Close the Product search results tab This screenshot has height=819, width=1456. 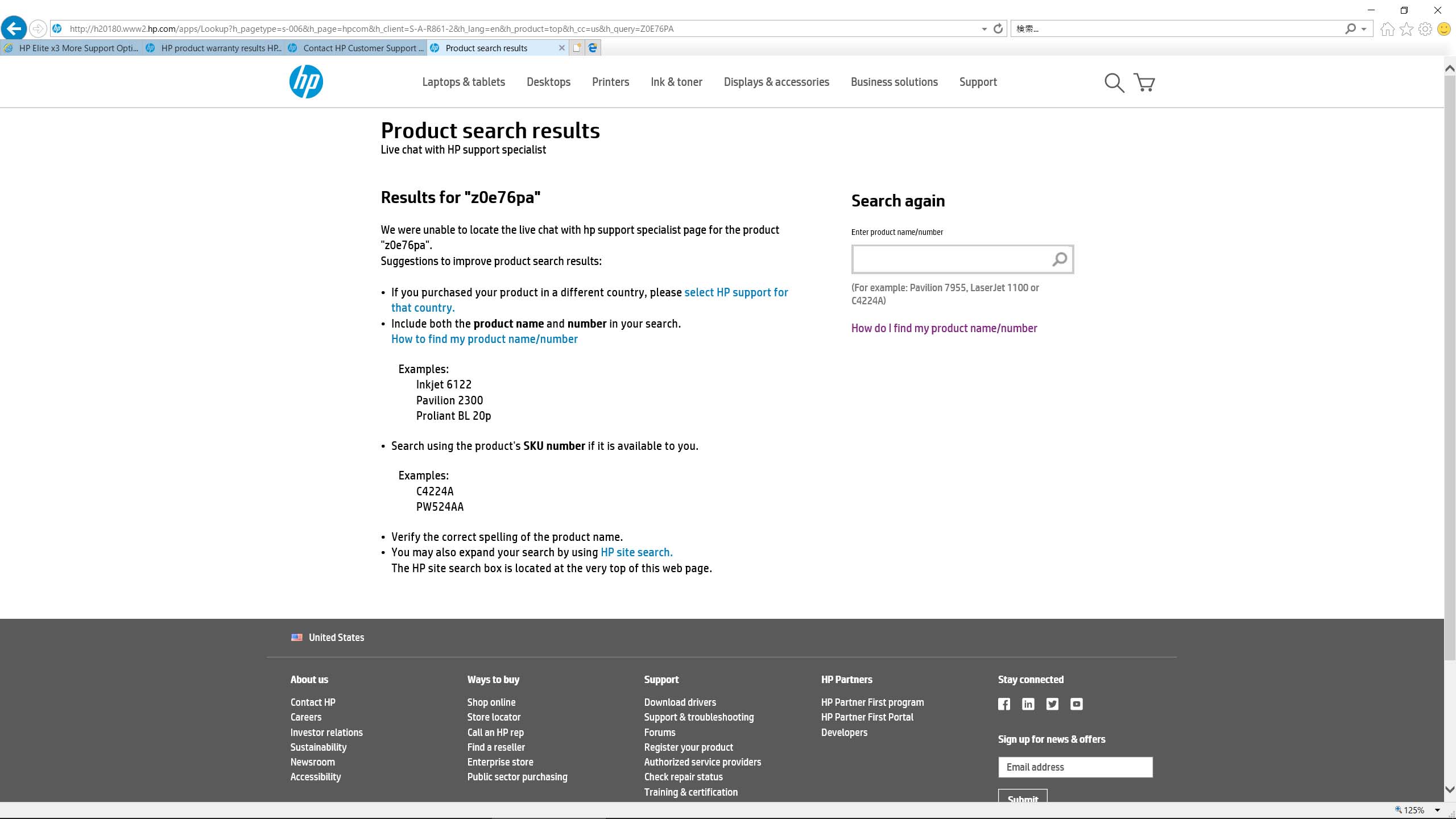click(562, 48)
